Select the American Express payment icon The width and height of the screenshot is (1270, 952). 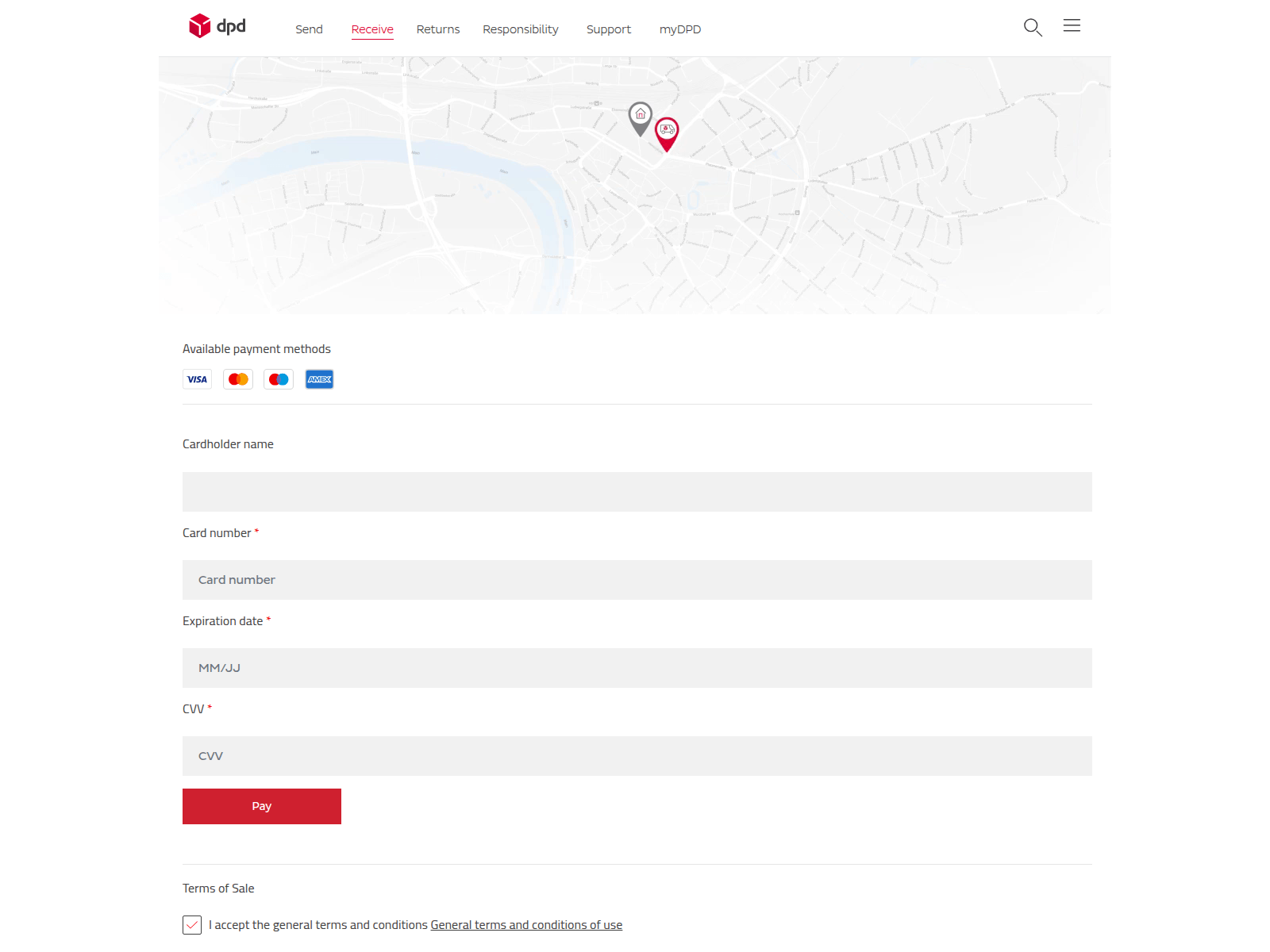(x=319, y=379)
